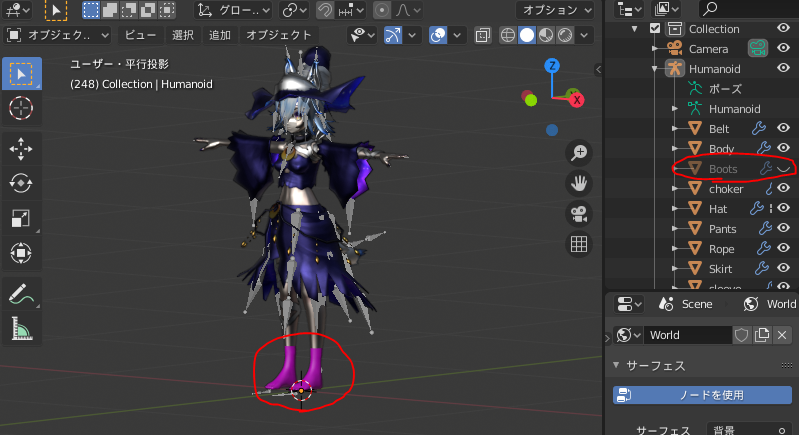Select the Measure tool

click(x=21, y=328)
